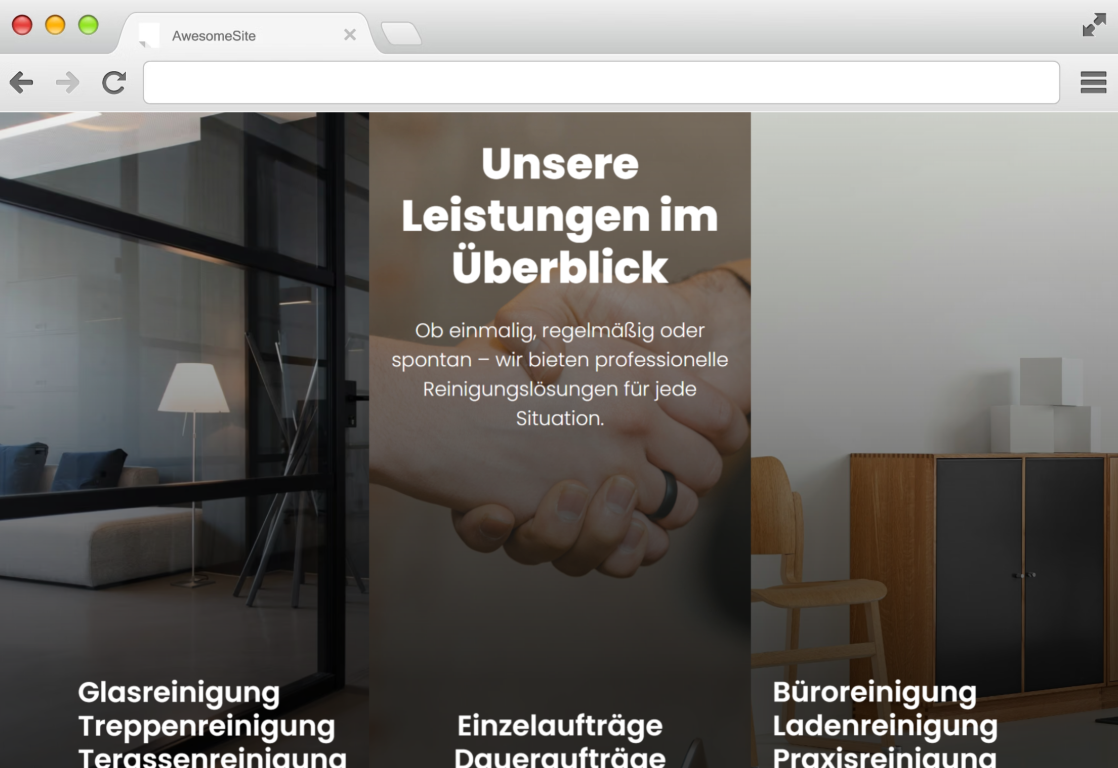Click the fullscreen expand arrows icon
Image resolution: width=1118 pixels, height=768 pixels.
point(1094,24)
